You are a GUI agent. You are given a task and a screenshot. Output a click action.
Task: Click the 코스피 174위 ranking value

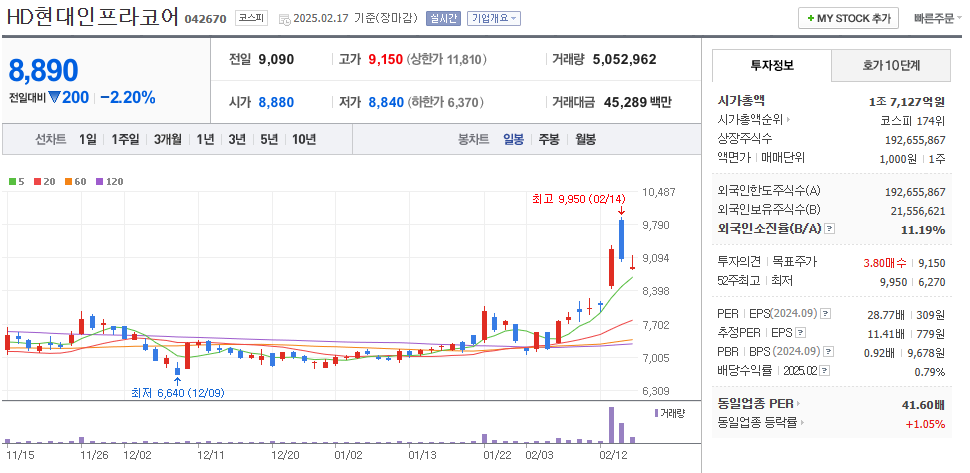pos(912,121)
